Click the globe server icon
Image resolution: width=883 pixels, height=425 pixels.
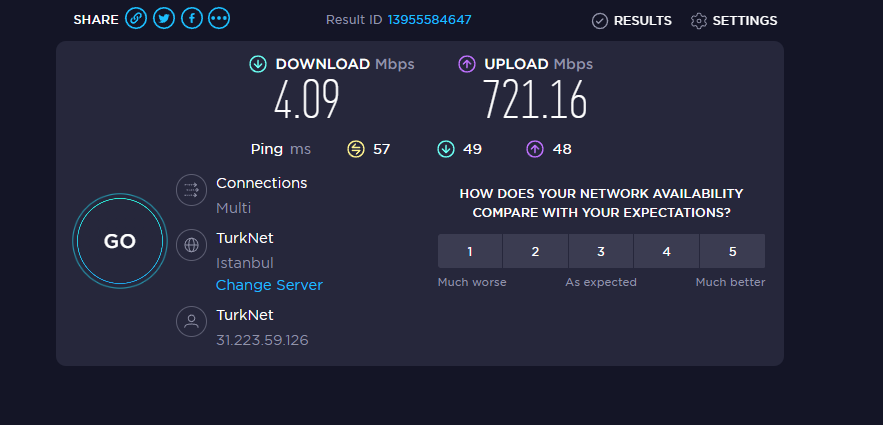[x=191, y=245]
